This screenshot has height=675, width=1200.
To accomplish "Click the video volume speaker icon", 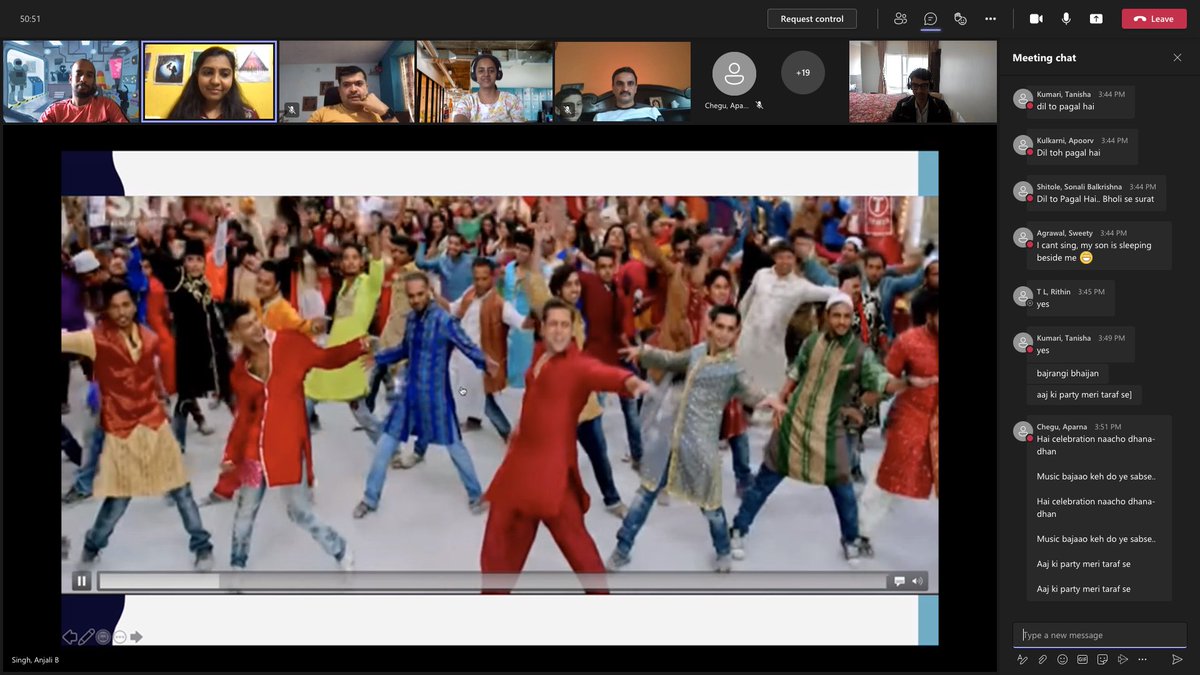I will (x=917, y=581).
